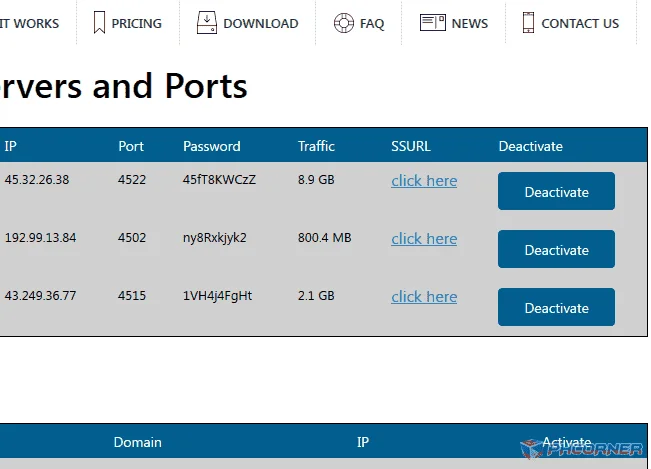Select password 45fT8KWCzZ
The image size is (651, 469).
coord(219,180)
